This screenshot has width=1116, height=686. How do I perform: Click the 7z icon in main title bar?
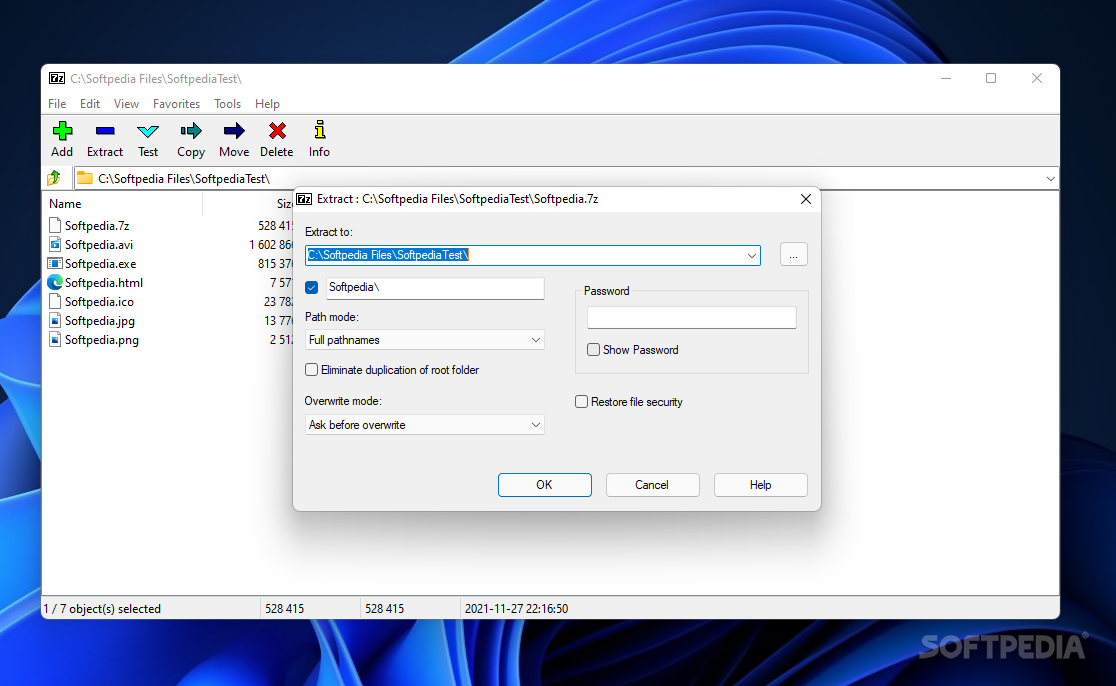pyautogui.click(x=57, y=78)
